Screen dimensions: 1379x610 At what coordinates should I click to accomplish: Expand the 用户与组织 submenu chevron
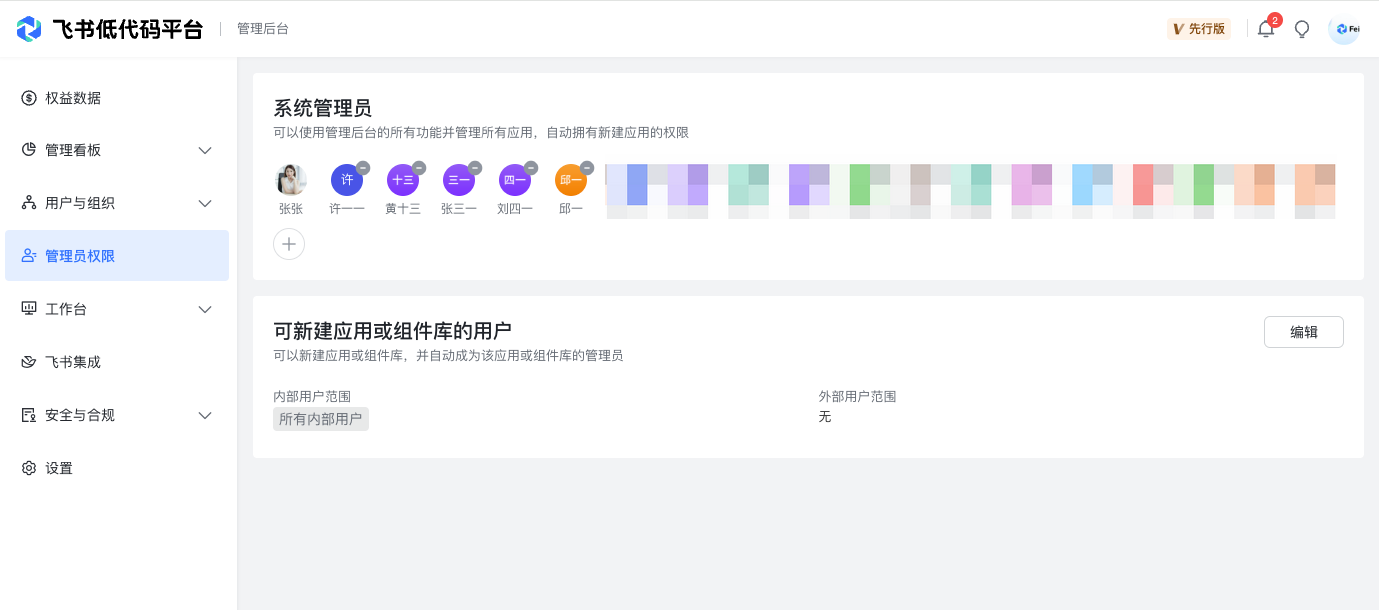coord(205,203)
